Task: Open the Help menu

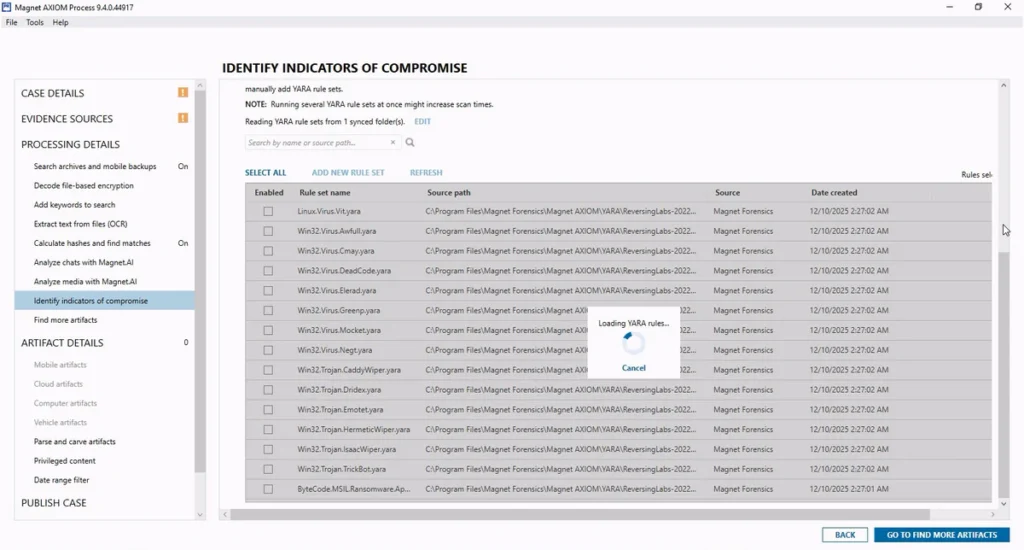Action: click(x=60, y=22)
